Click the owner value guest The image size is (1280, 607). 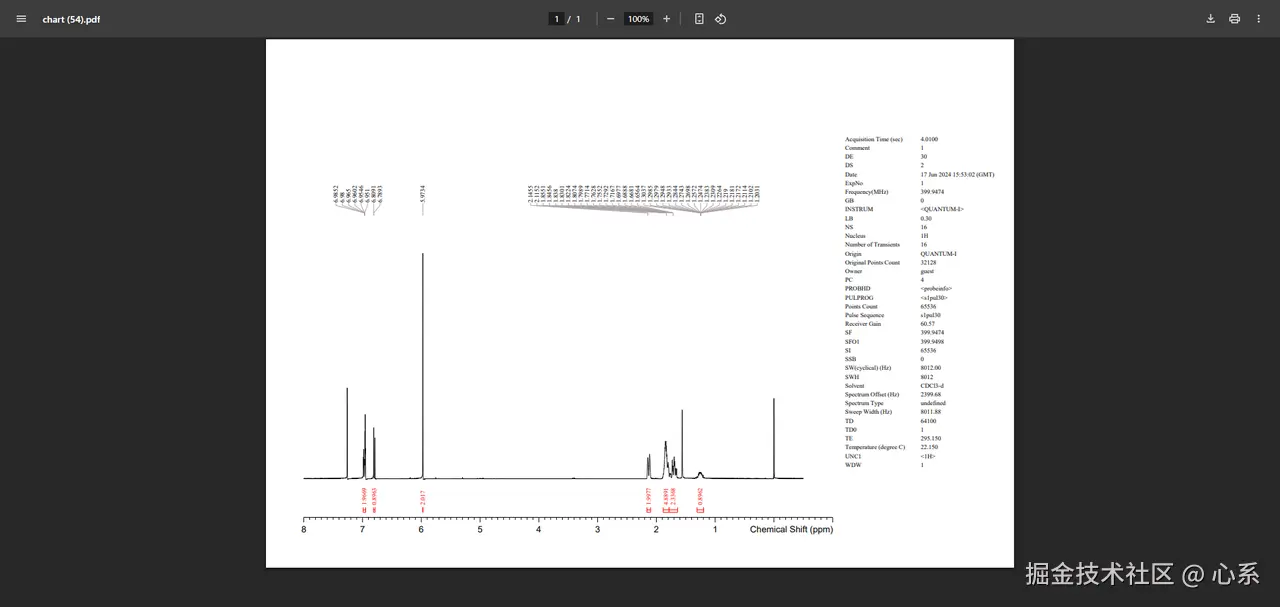click(927, 271)
